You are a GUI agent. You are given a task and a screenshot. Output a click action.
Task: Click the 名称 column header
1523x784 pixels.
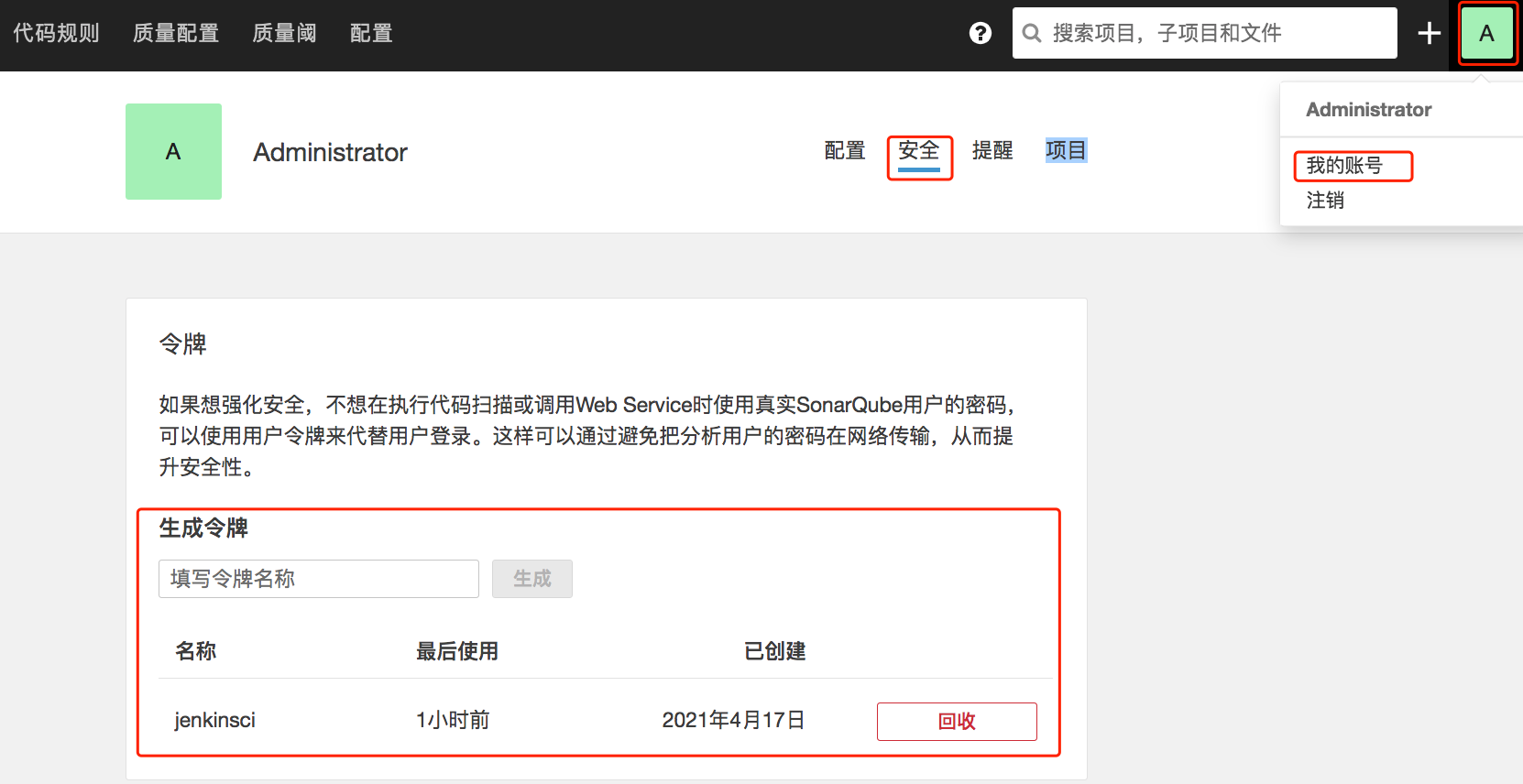click(196, 651)
